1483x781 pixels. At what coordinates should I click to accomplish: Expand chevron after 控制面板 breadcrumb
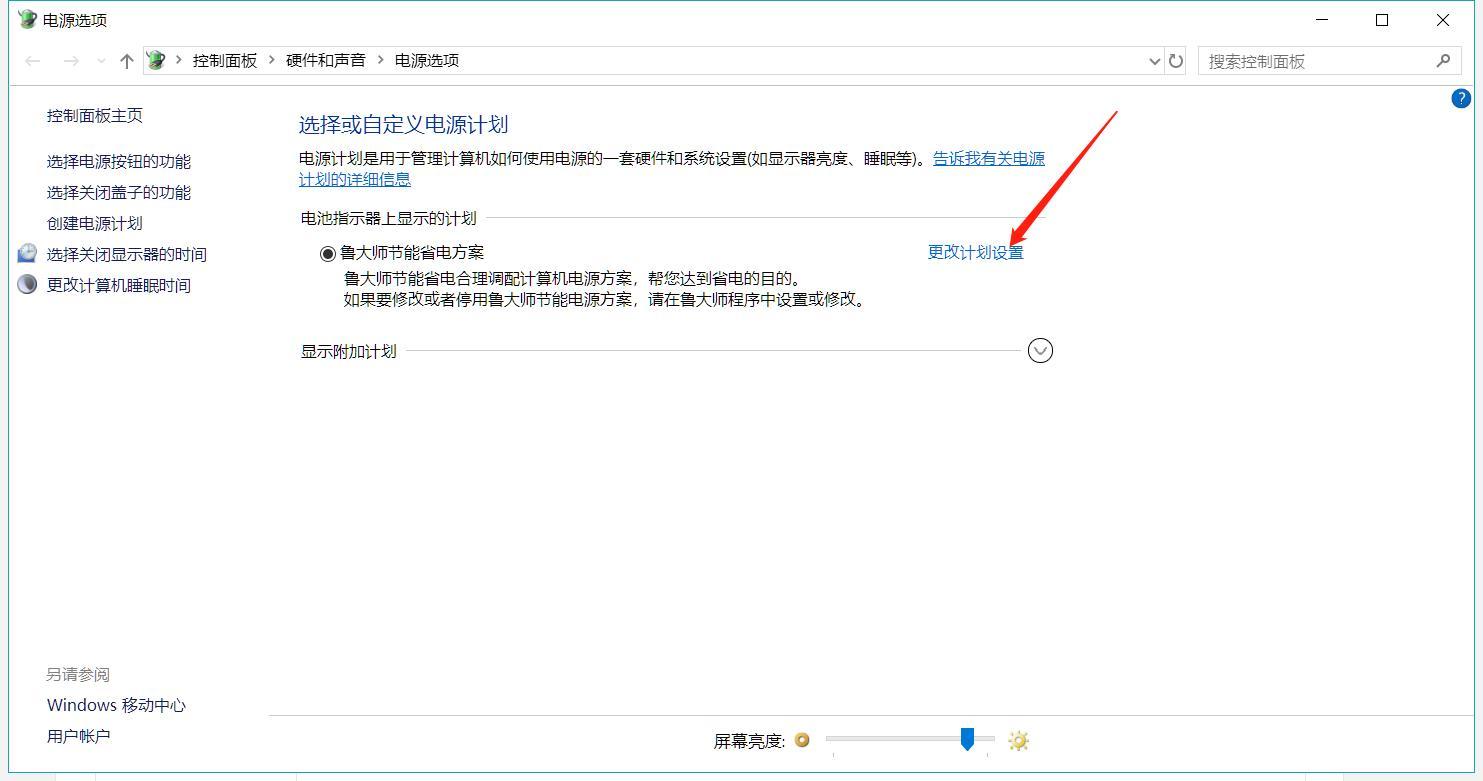[x=272, y=60]
